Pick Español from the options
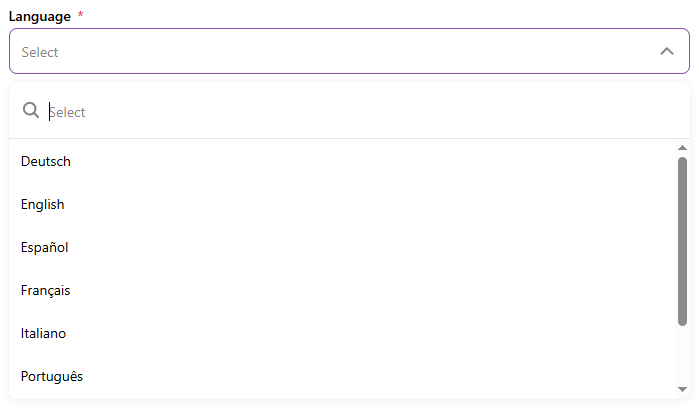The width and height of the screenshot is (699, 409). [45, 247]
